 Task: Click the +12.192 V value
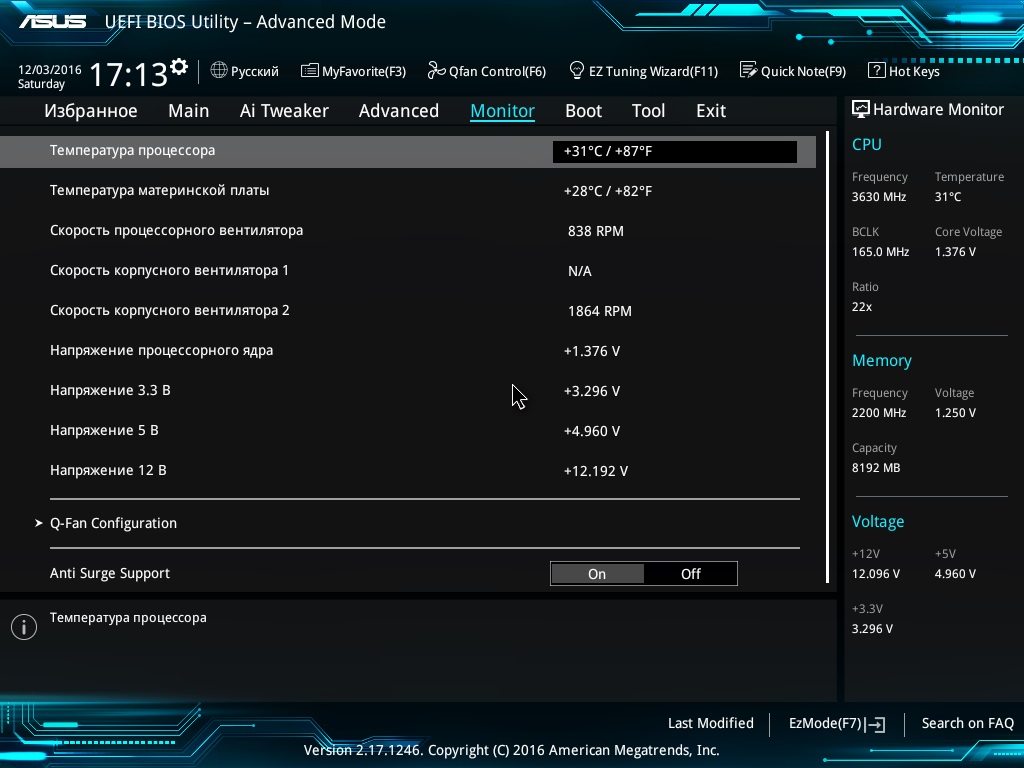pos(596,472)
